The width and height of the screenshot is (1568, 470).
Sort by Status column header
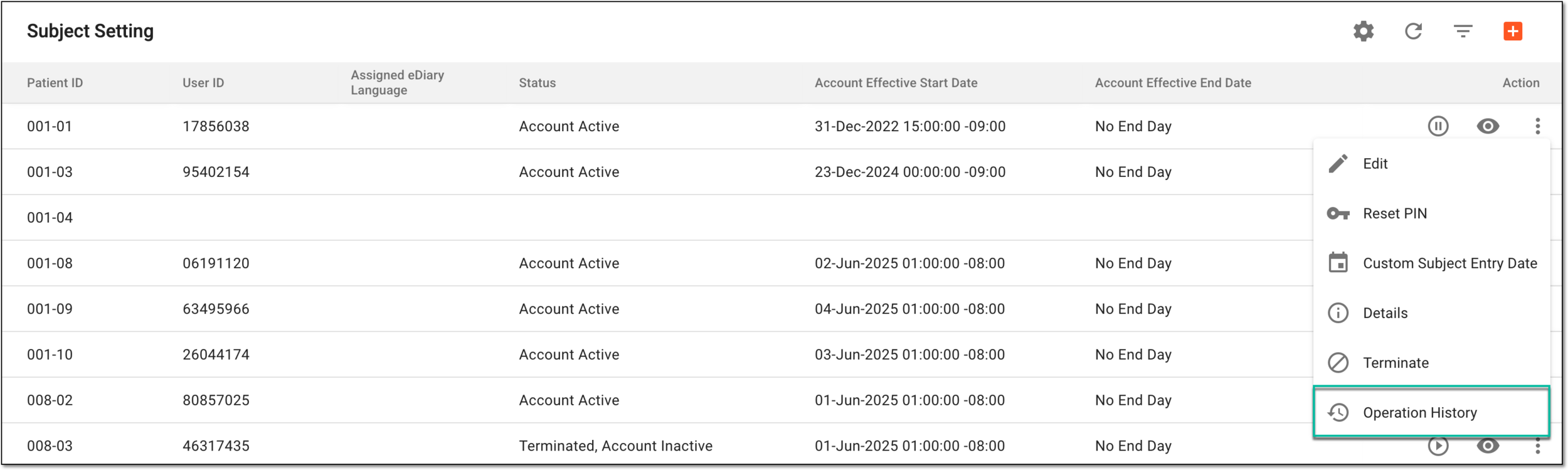pos(537,83)
